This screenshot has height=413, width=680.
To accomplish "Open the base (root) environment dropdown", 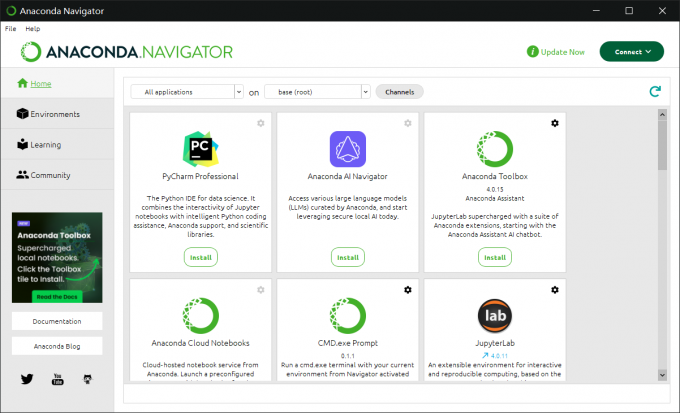I will click(x=317, y=92).
